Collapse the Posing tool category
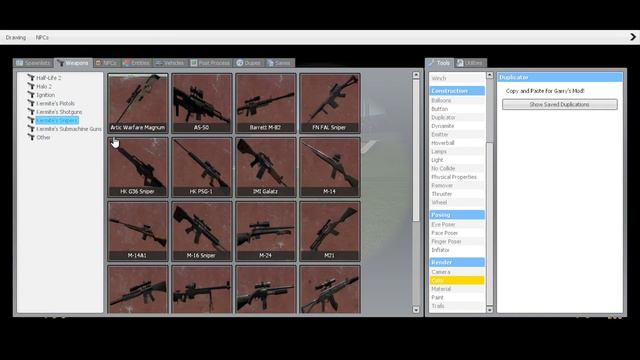Image resolution: width=640 pixels, height=360 pixels. pyautogui.click(x=457, y=215)
